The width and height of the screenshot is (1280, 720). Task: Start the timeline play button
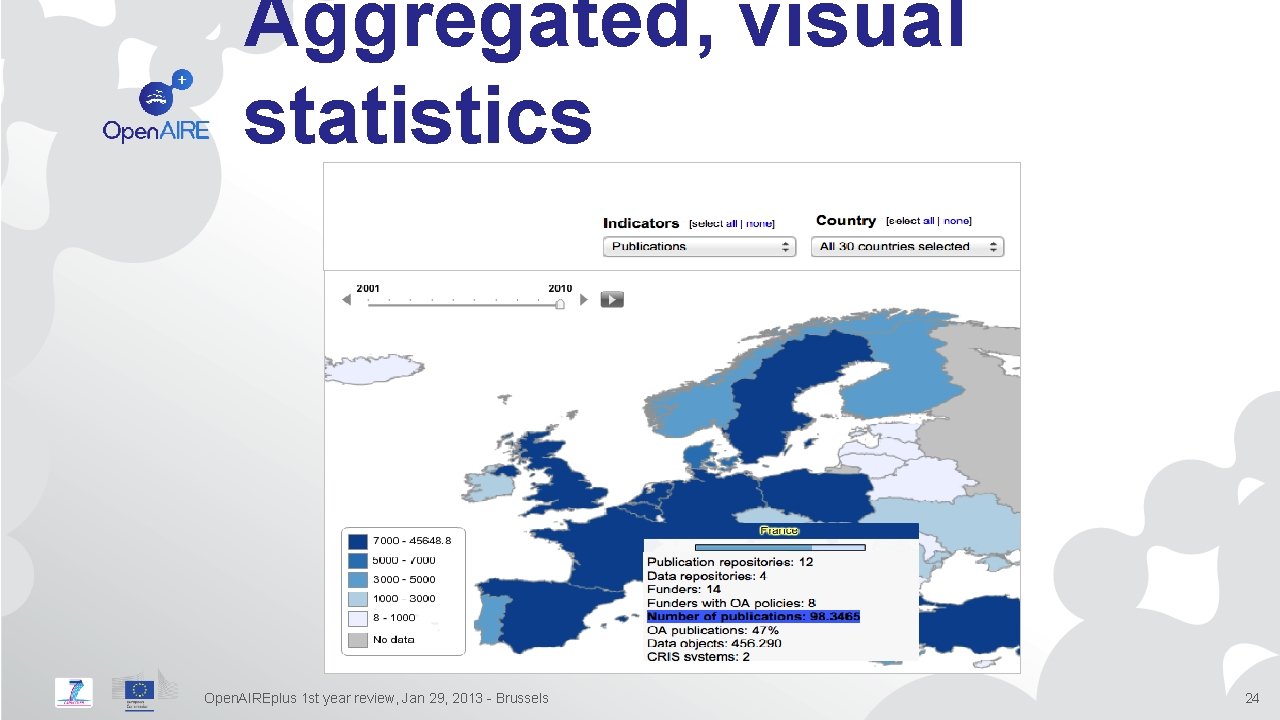pos(612,299)
